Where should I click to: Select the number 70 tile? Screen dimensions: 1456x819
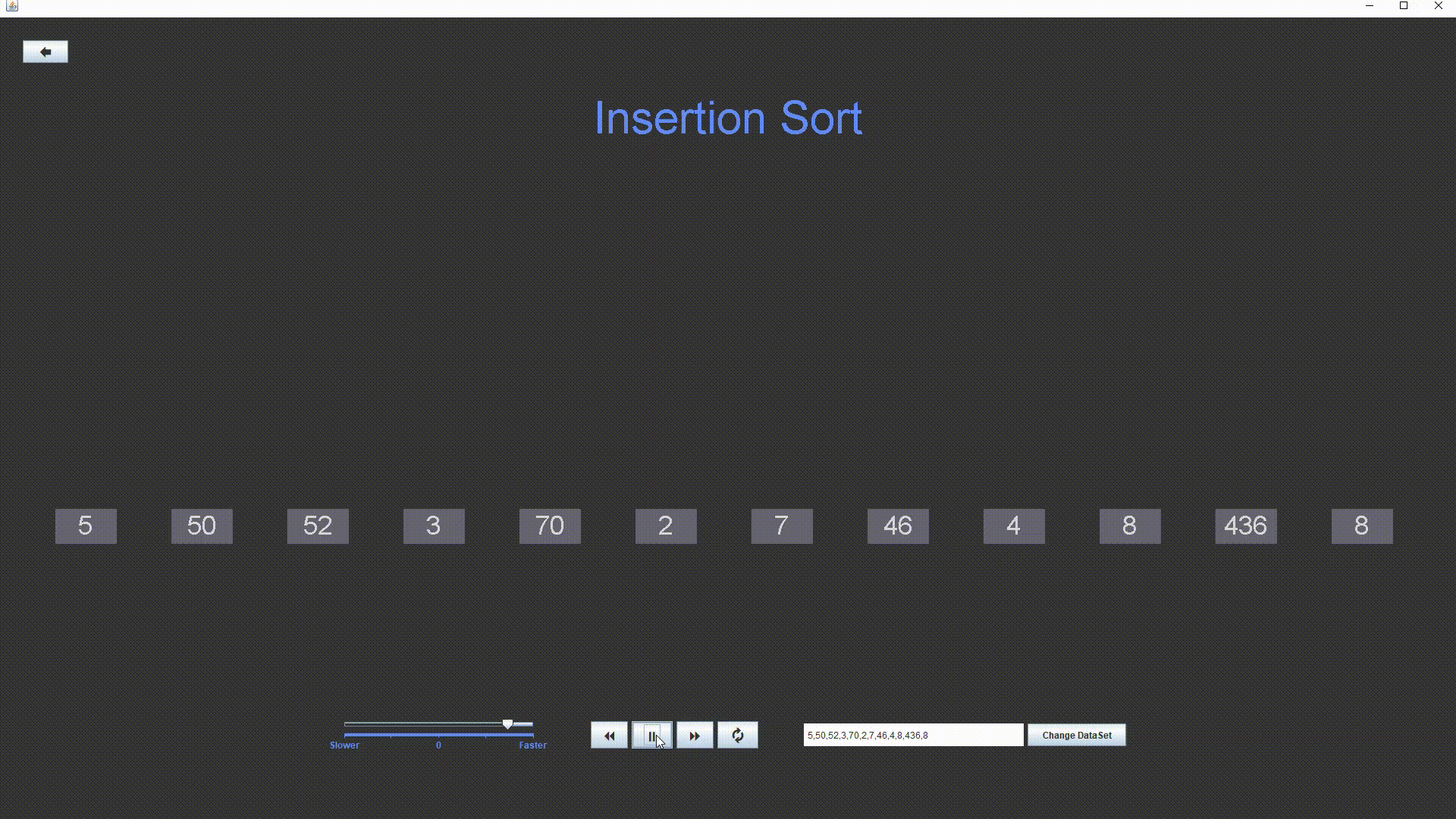pyautogui.click(x=549, y=525)
